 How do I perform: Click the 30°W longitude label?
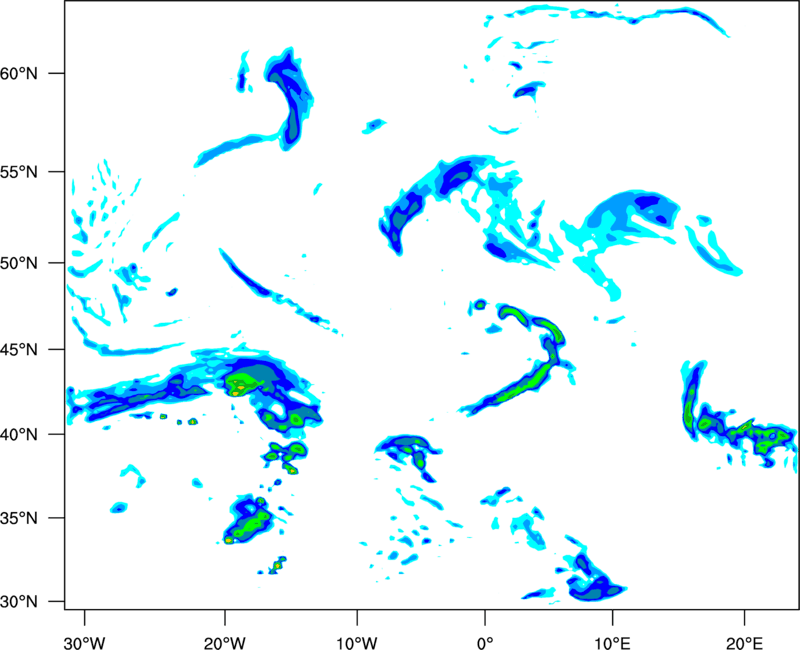[x=85, y=643]
